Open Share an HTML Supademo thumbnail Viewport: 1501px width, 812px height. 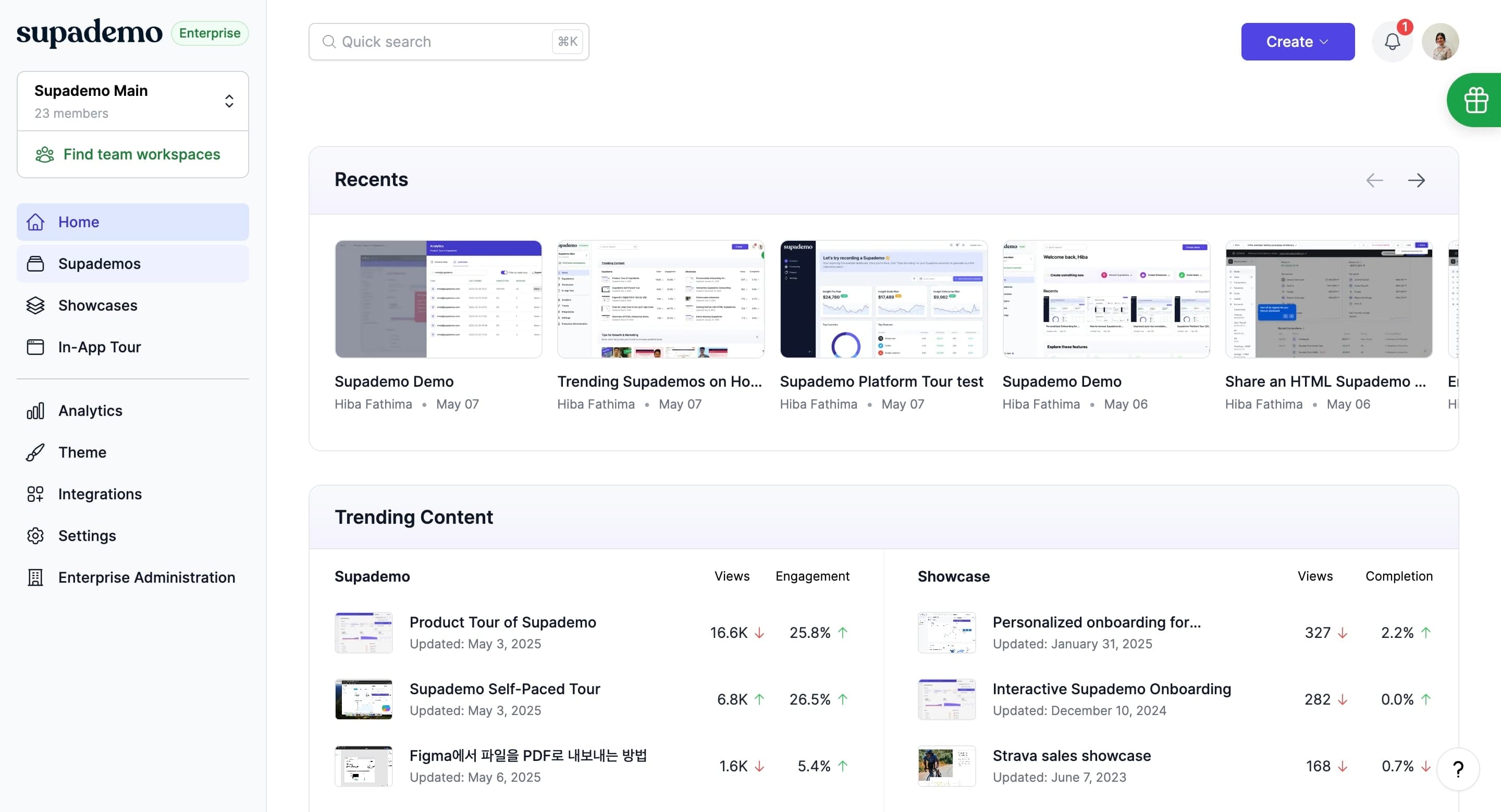coord(1328,299)
